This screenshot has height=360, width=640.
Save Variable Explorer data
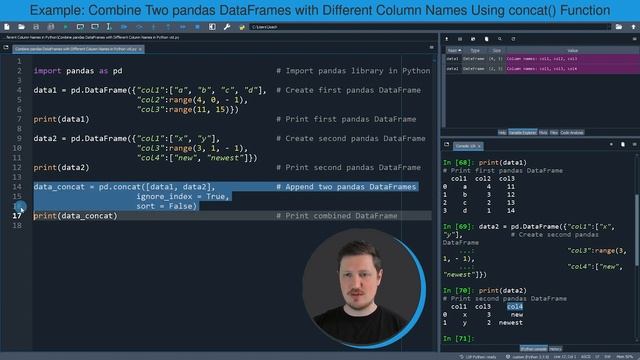point(460,39)
